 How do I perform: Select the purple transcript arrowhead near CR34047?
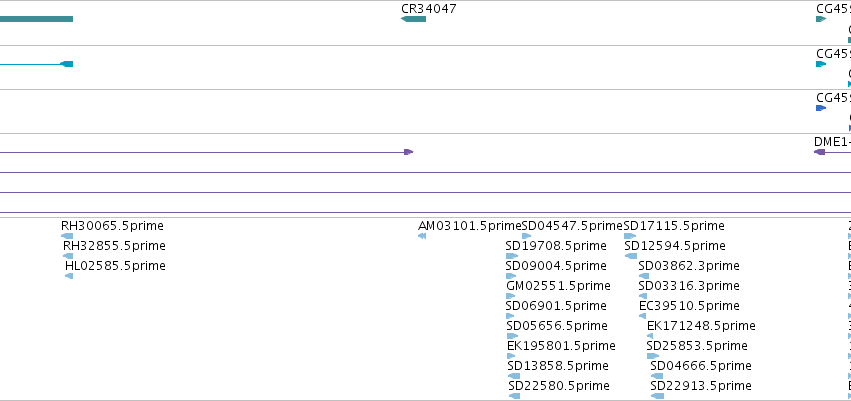[409, 152]
